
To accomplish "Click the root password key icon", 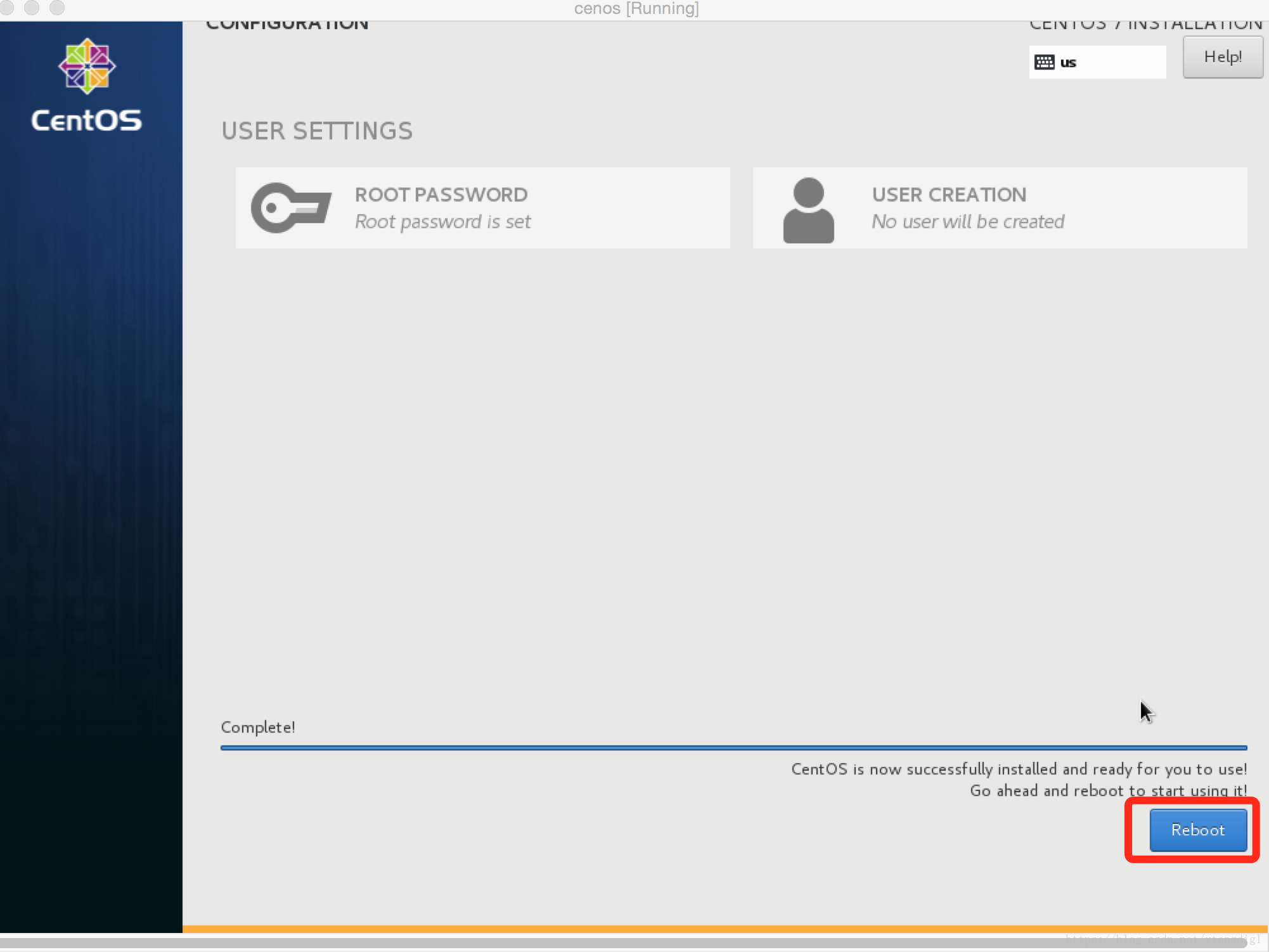I will pos(291,208).
